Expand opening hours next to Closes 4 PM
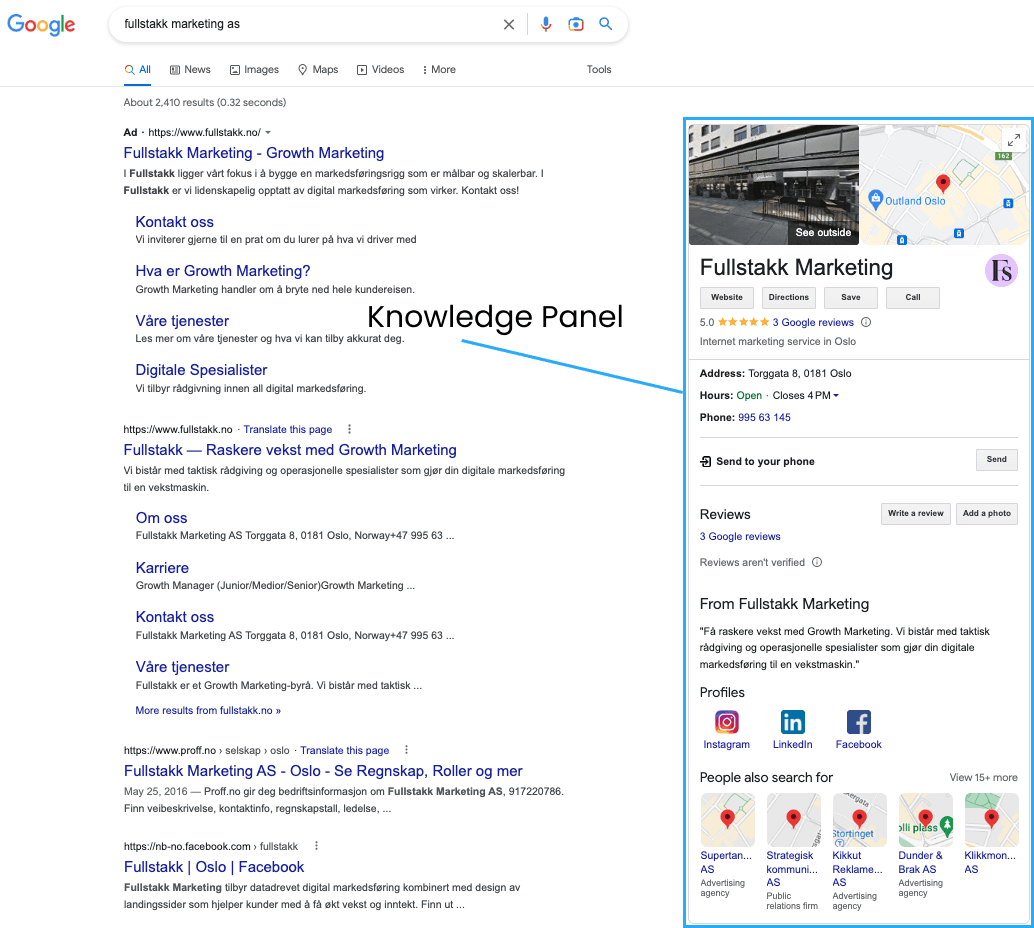Screen dimensions: 1034x928 click(x=836, y=396)
